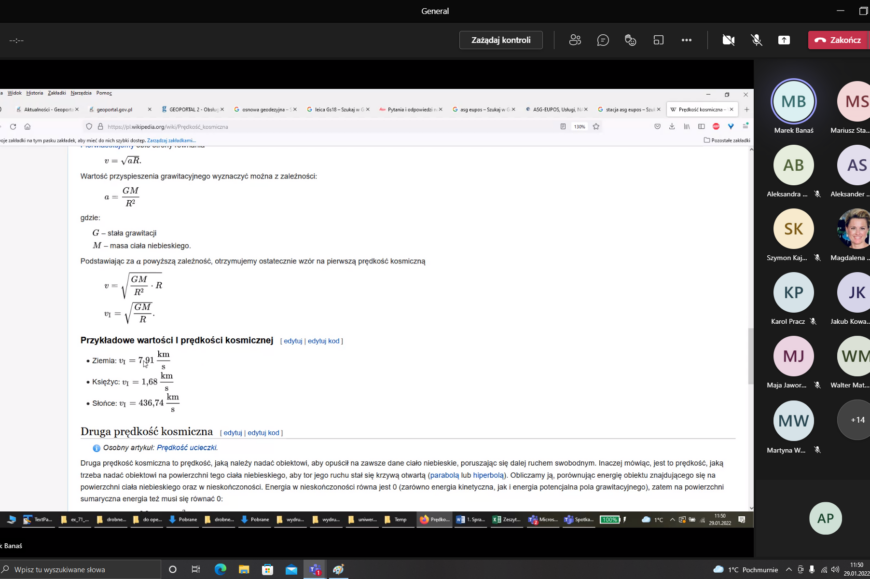Open the Pomoc menu in Firefox
870x579 pixels.
104,93
